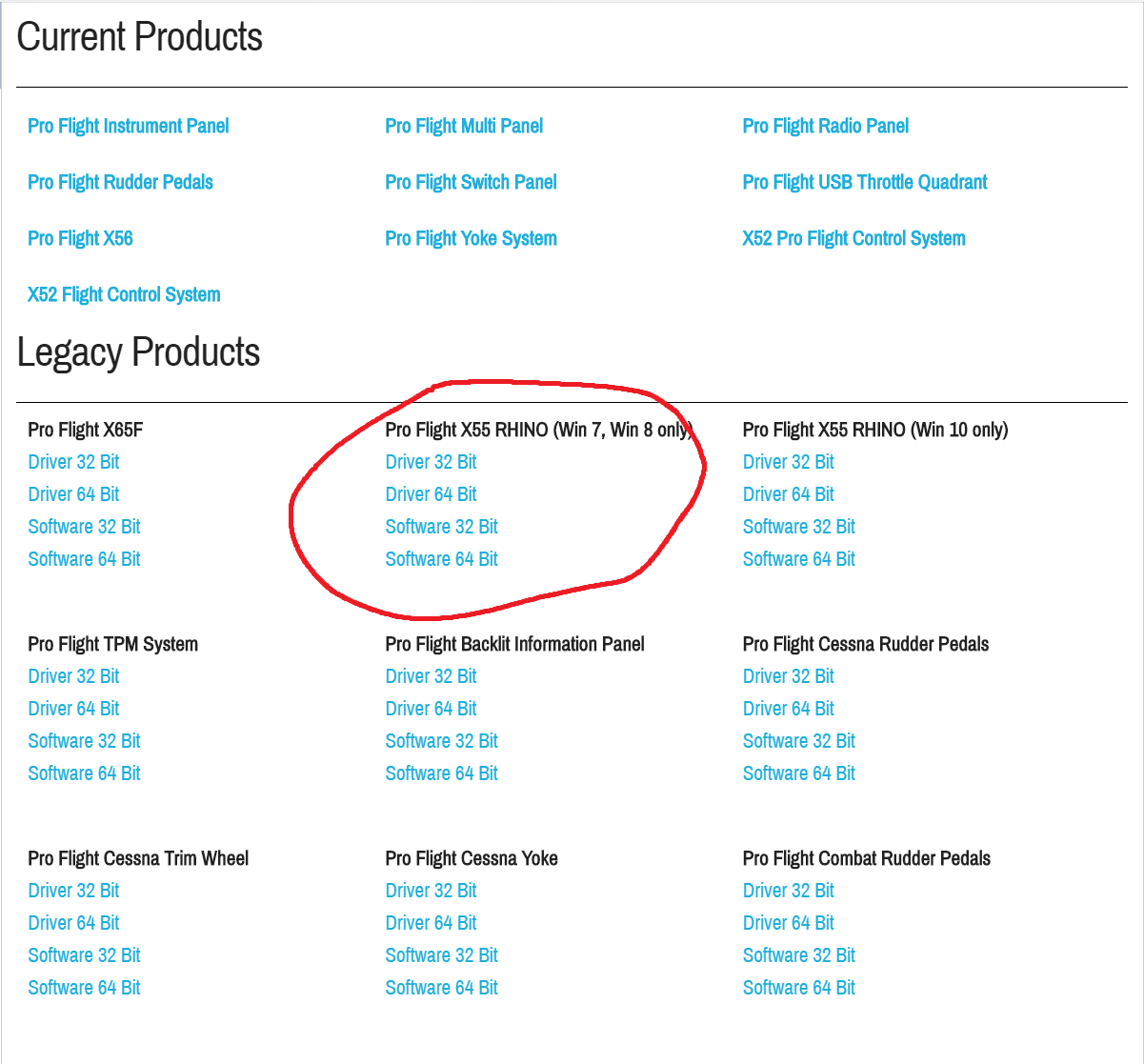
Task: Download Driver 32 Bit for Combat Rudder Pedals
Action: tap(788, 891)
